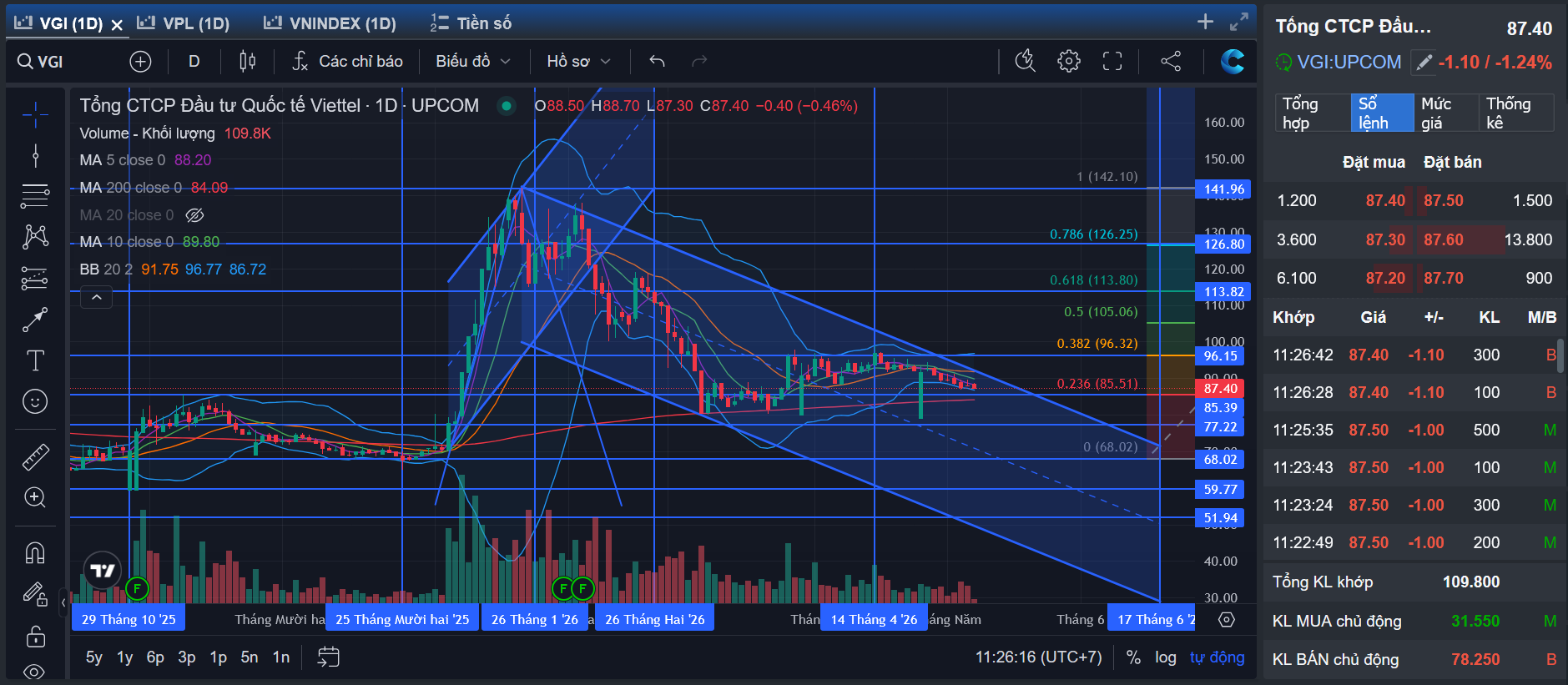This screenshot has height=685, width=1568.
Task: Select the Thống kê tab
Action: pos(1515,113)
